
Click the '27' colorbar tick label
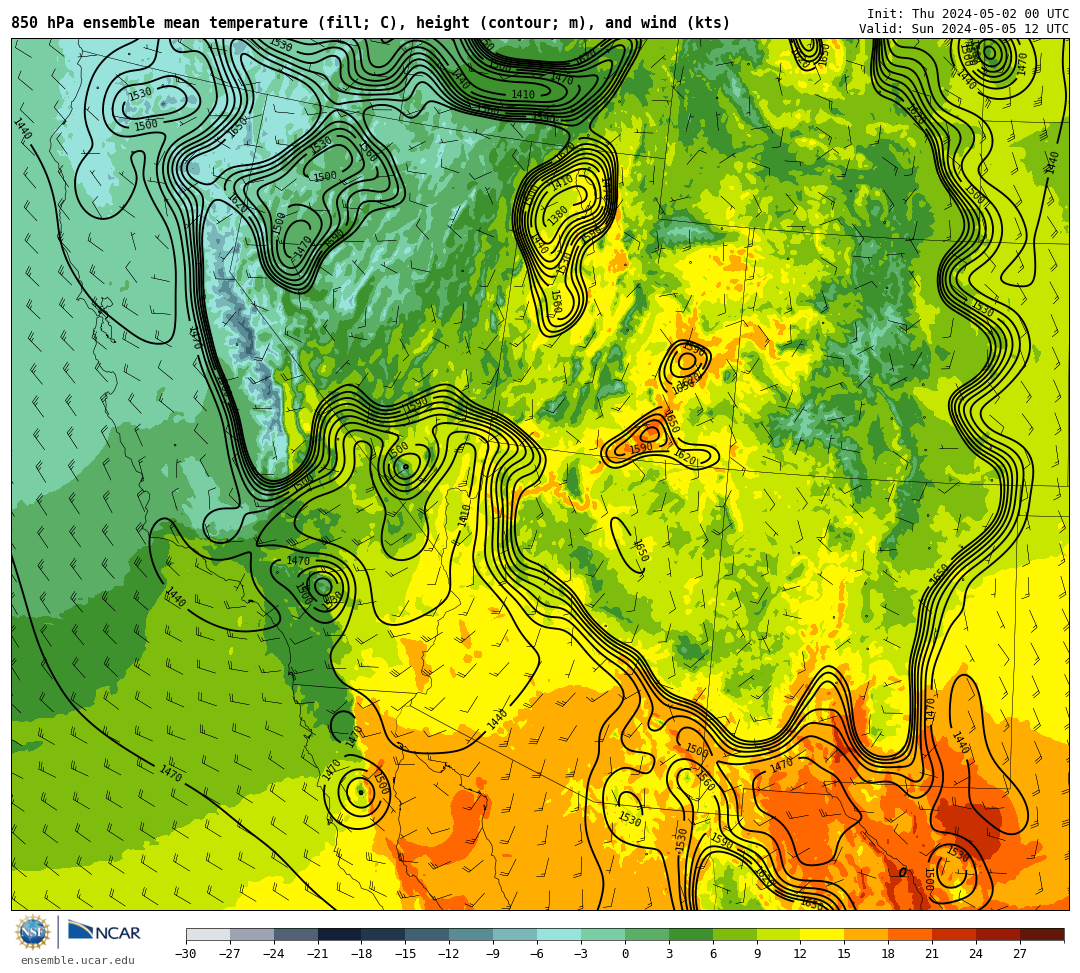1020,954
